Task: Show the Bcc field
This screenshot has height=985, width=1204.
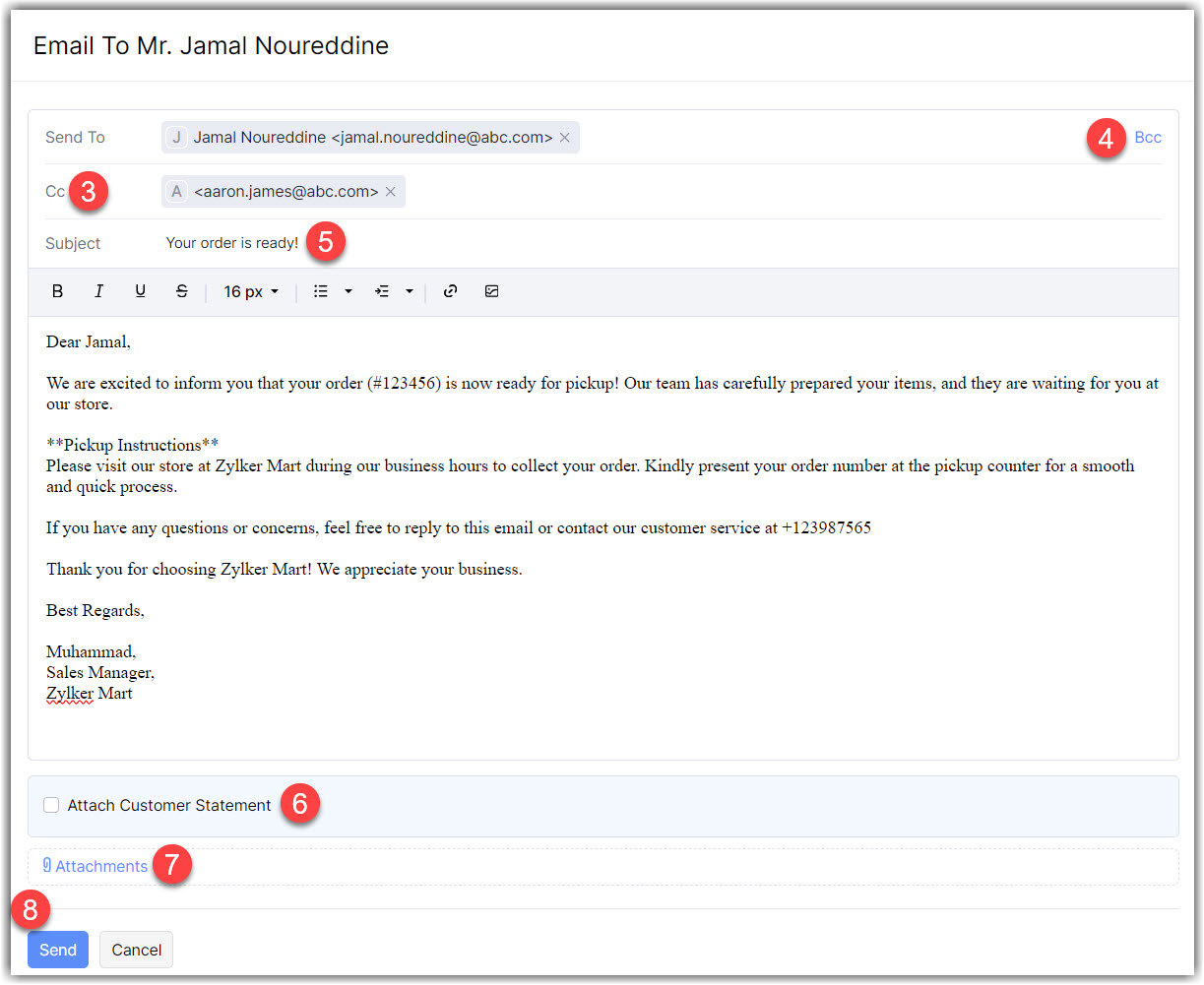Action: point(1147,138)
